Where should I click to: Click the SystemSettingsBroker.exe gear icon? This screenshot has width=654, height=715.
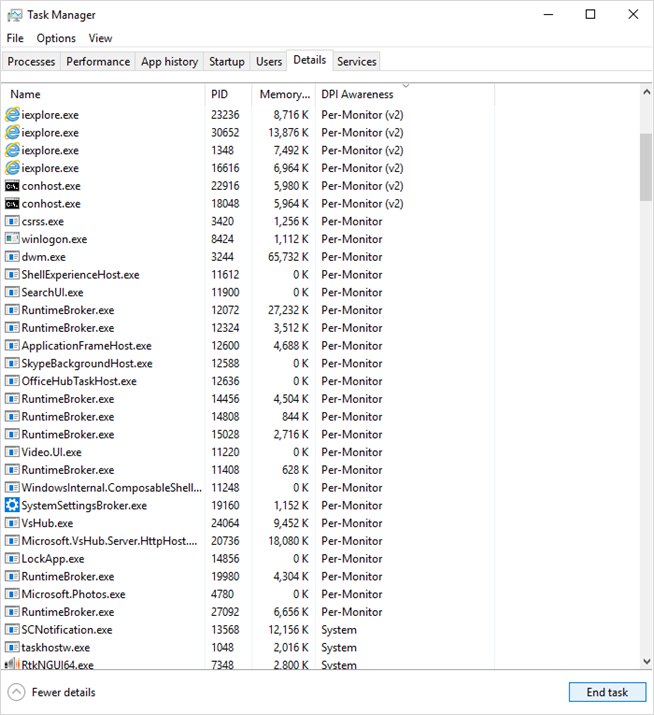coord(12,505)
